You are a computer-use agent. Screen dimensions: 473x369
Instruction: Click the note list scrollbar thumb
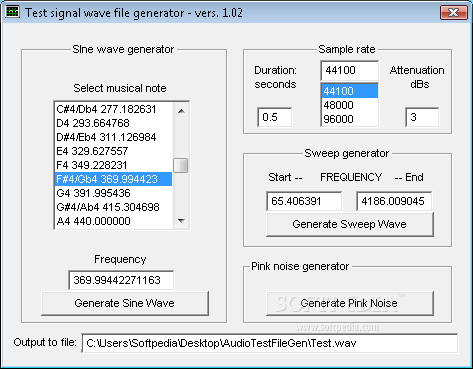[x=181, y=166]
